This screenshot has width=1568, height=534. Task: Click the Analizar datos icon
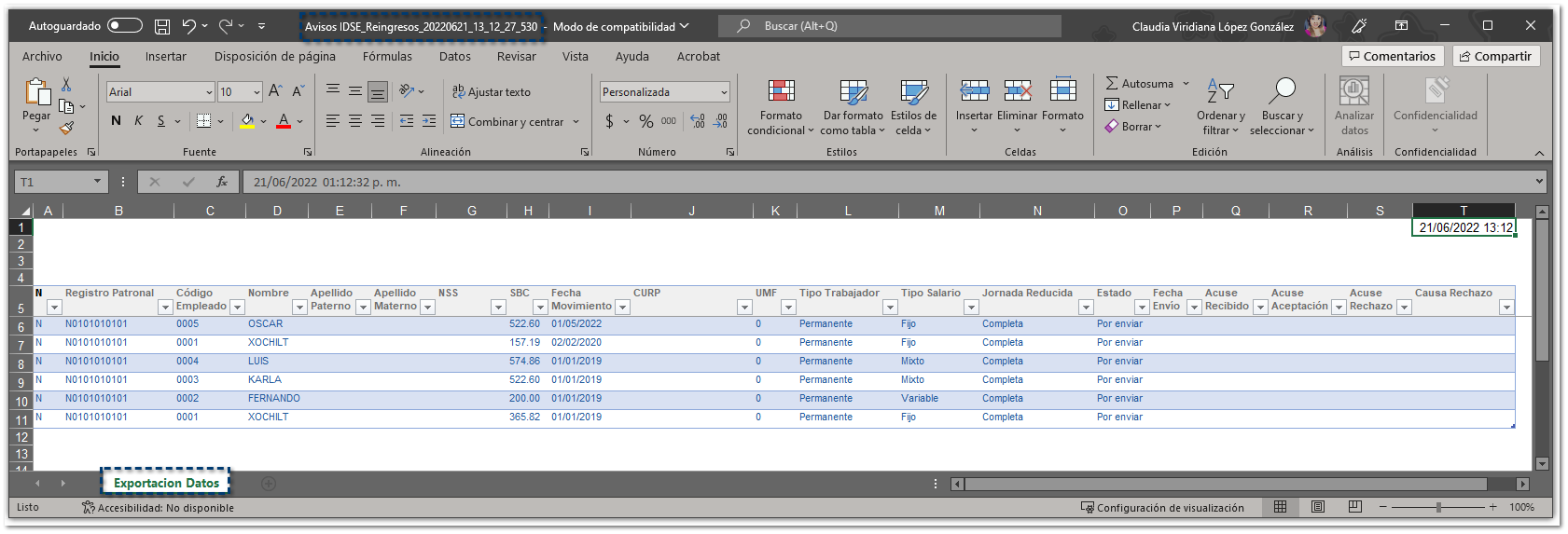click(1353, 91)
